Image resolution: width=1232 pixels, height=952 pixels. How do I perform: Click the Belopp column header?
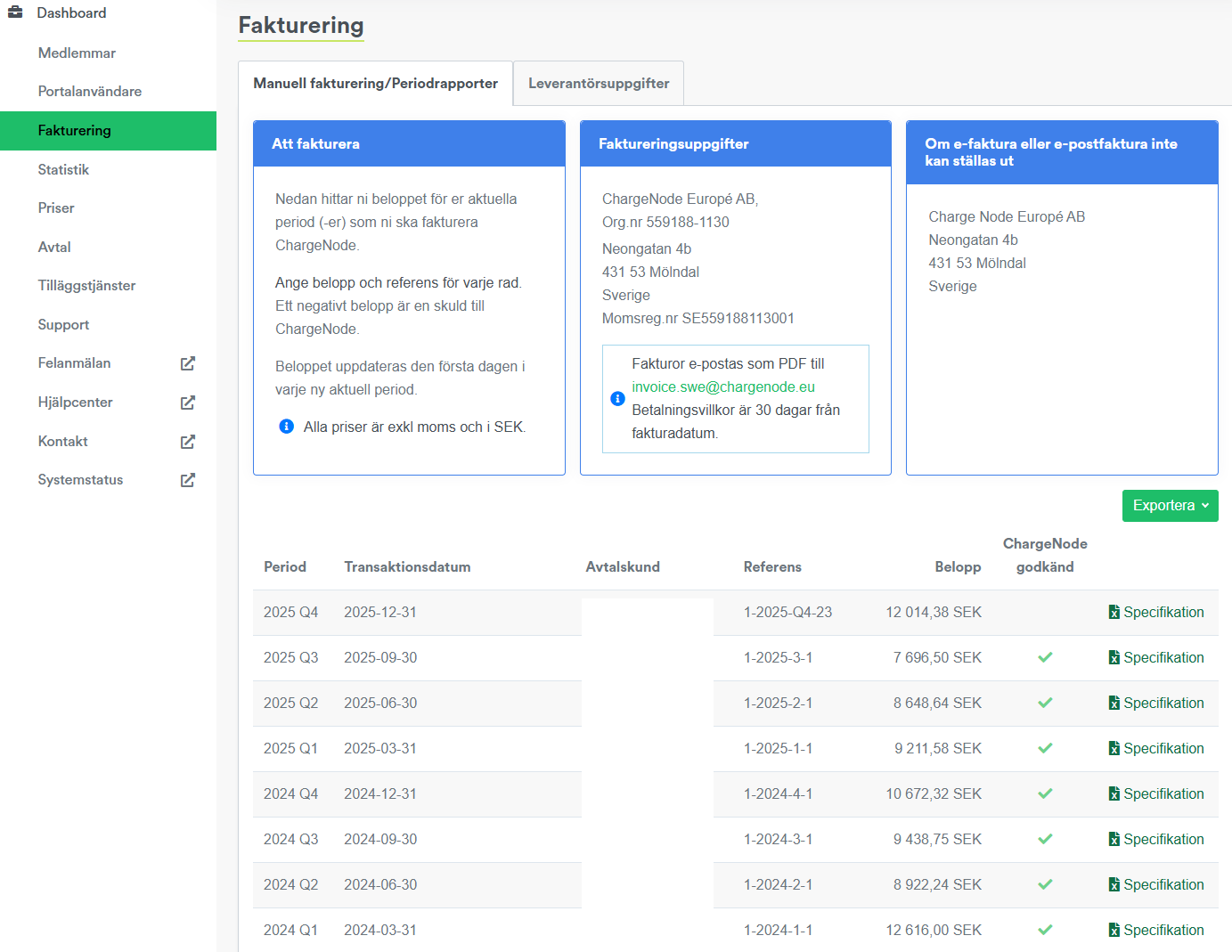(x=957, y=567)
